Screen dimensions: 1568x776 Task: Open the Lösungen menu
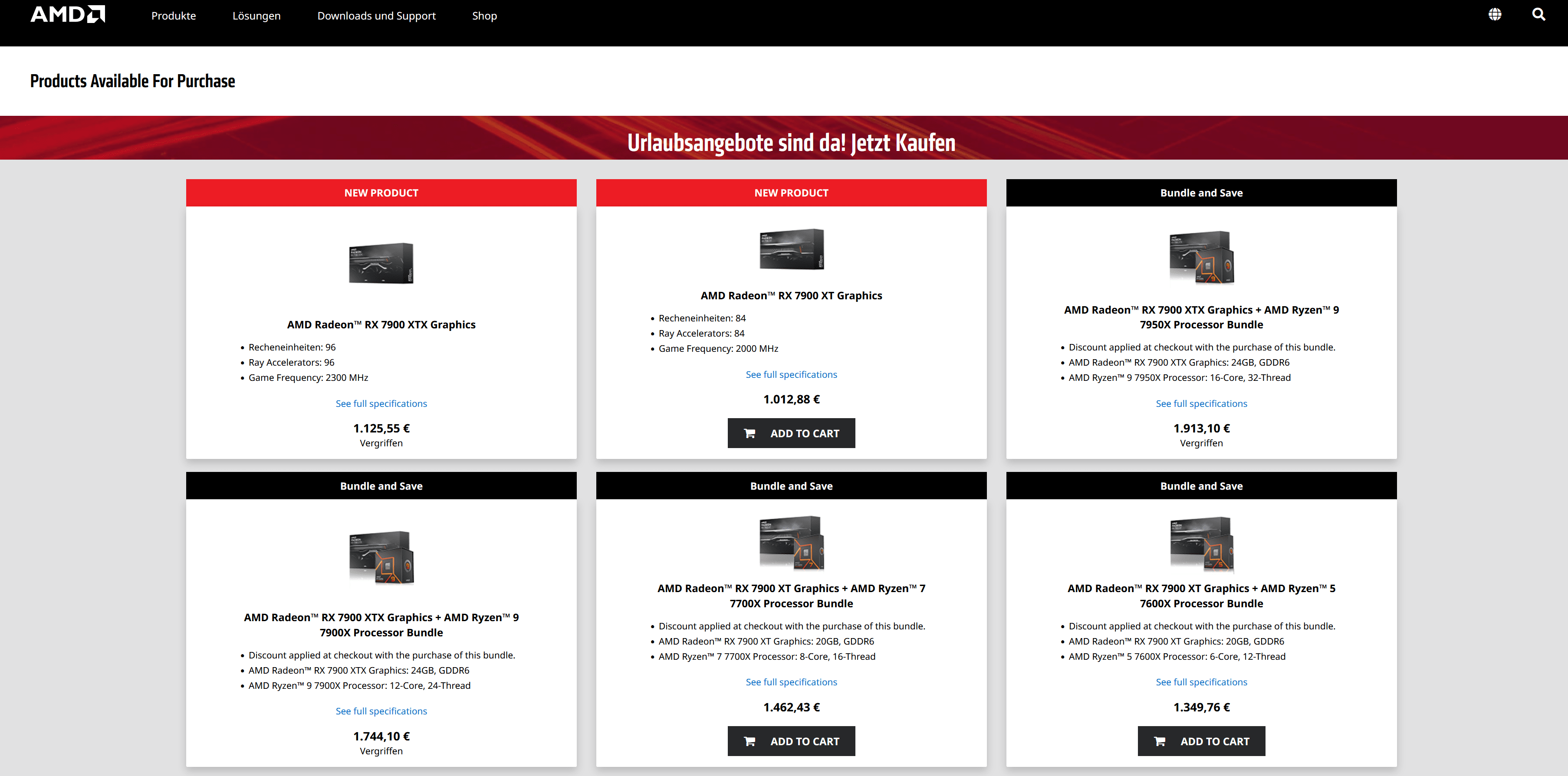(256, 16)
